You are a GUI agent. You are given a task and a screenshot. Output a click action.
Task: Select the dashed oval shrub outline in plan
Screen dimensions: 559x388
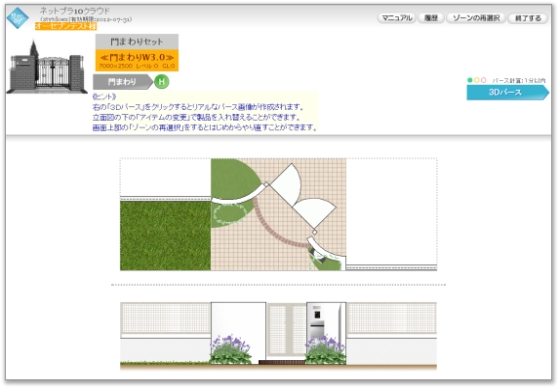230,215
